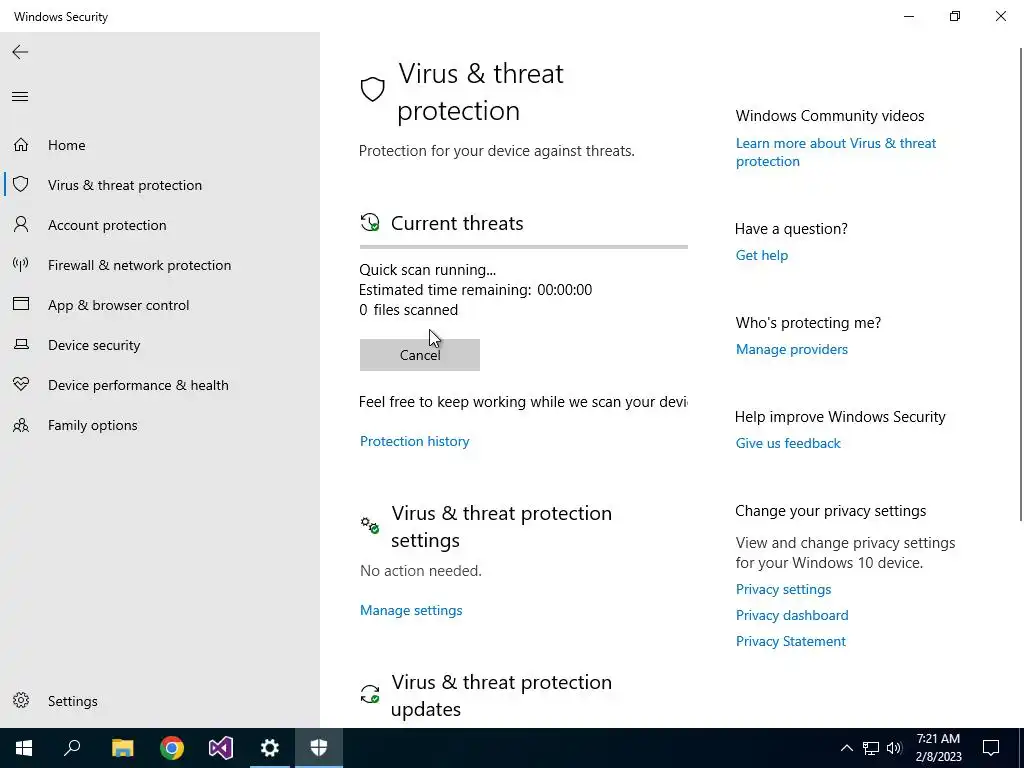Open Manage providers link
The width and height of the screenshot is (1024, 768).
792,349
